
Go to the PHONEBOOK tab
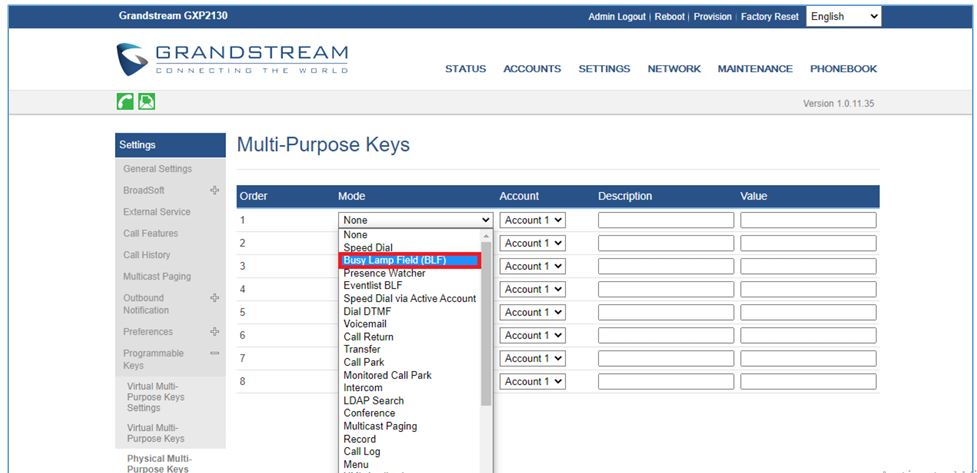point(843,69)
